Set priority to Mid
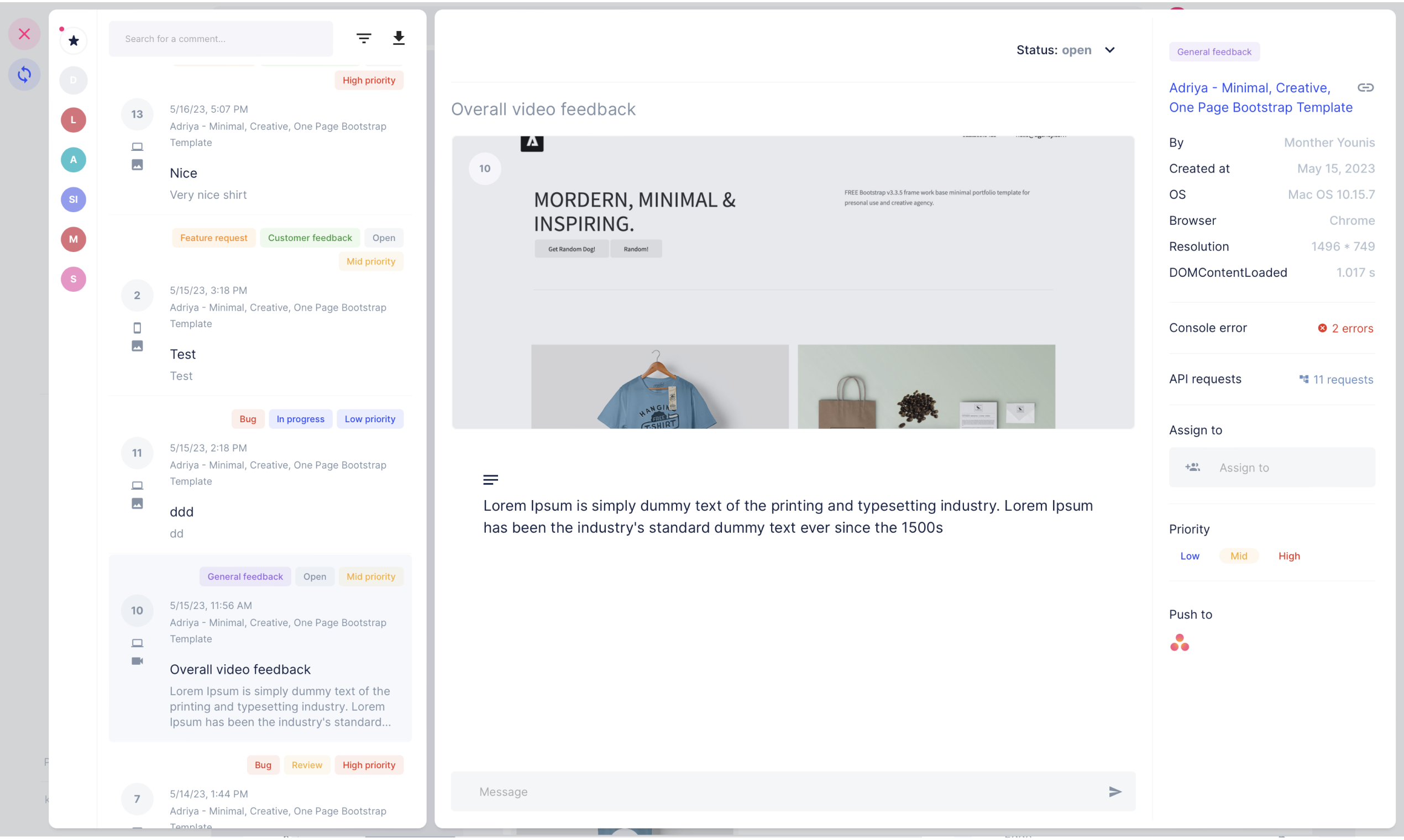The height and width of the screenshot is (840, 1404). tap(1239, 556)
